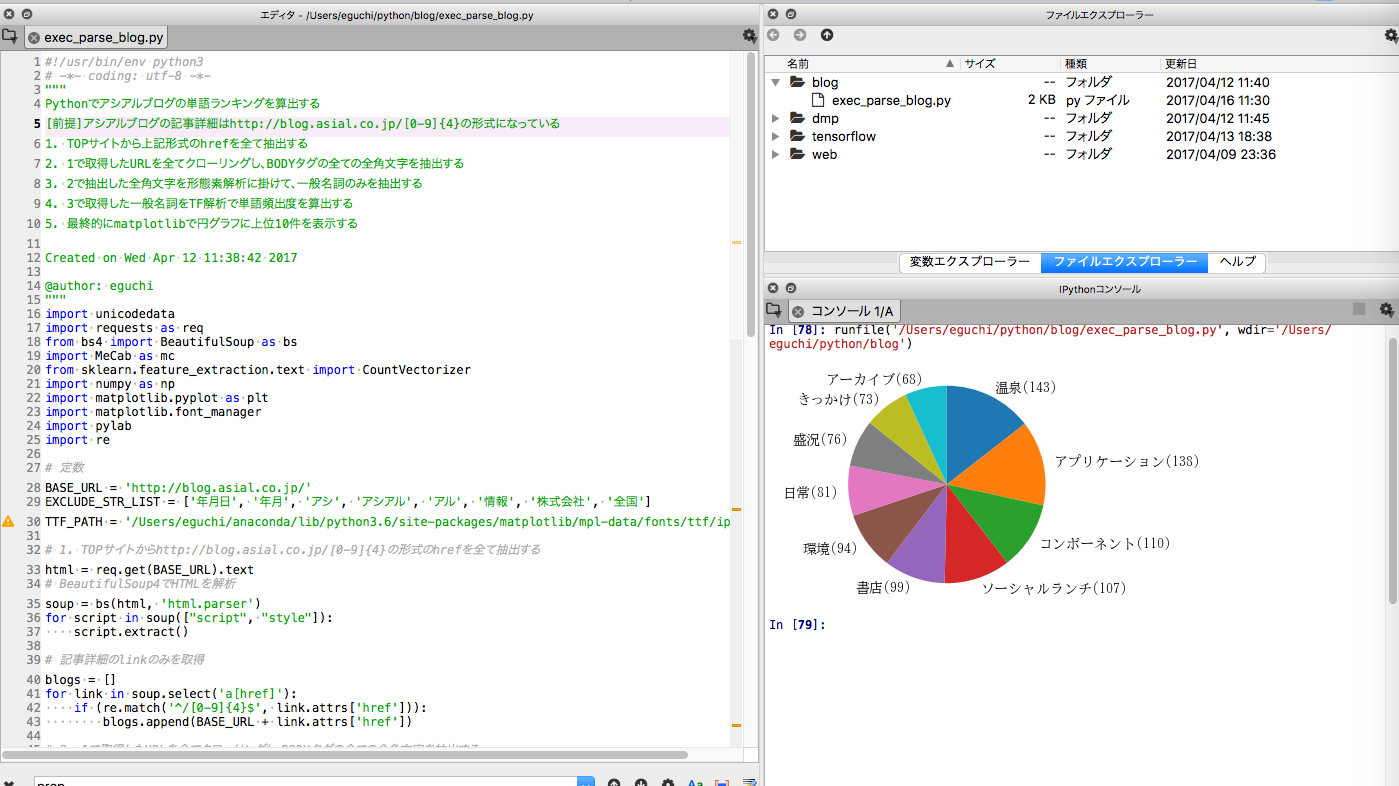Expand the tensorflow folder
Viewport: 1399px width, 786px height.
[776, 137]
